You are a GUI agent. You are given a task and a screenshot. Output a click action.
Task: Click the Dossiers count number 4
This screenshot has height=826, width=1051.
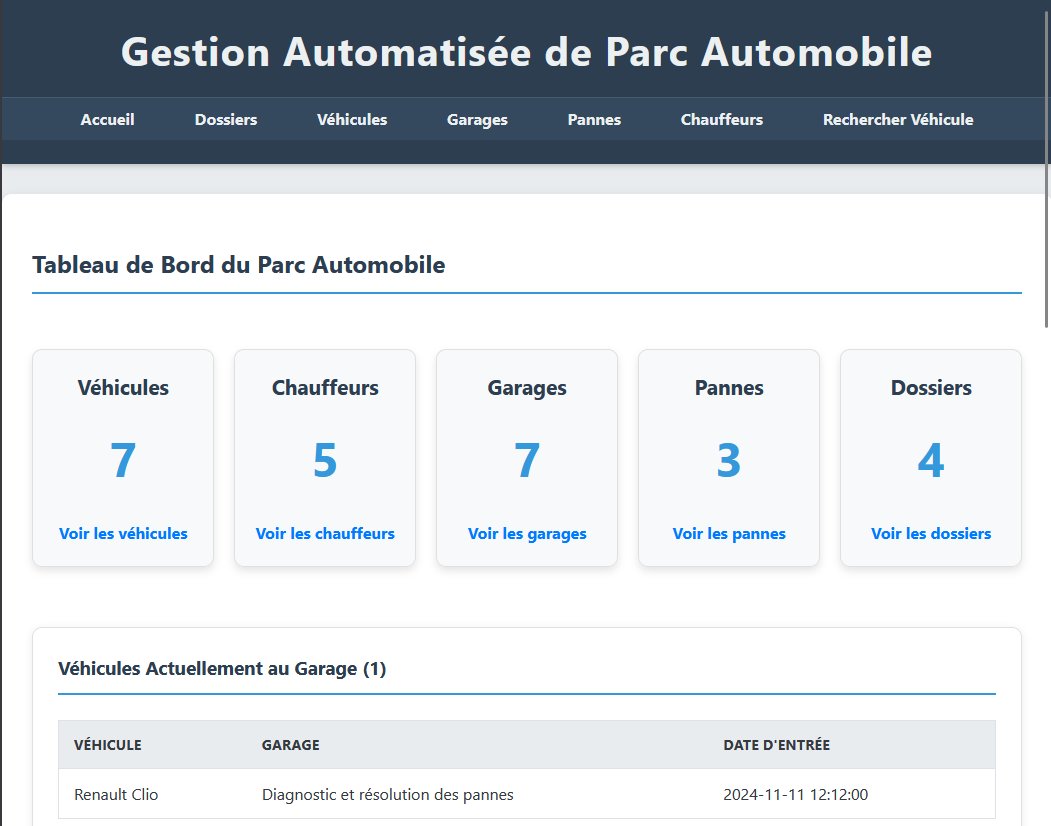click(x=931, y=461)
